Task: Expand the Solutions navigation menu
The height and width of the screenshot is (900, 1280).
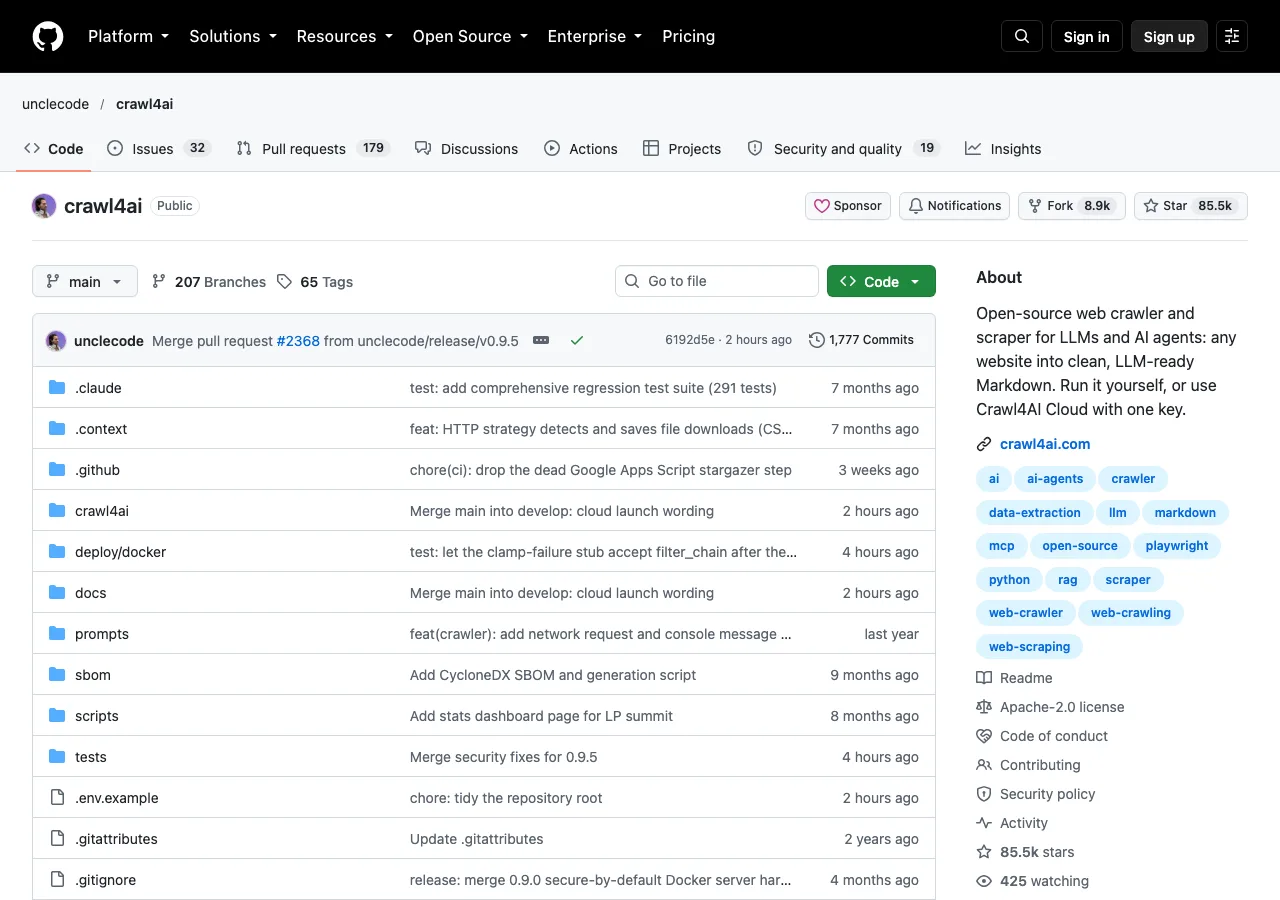Action: pos(233,36)
